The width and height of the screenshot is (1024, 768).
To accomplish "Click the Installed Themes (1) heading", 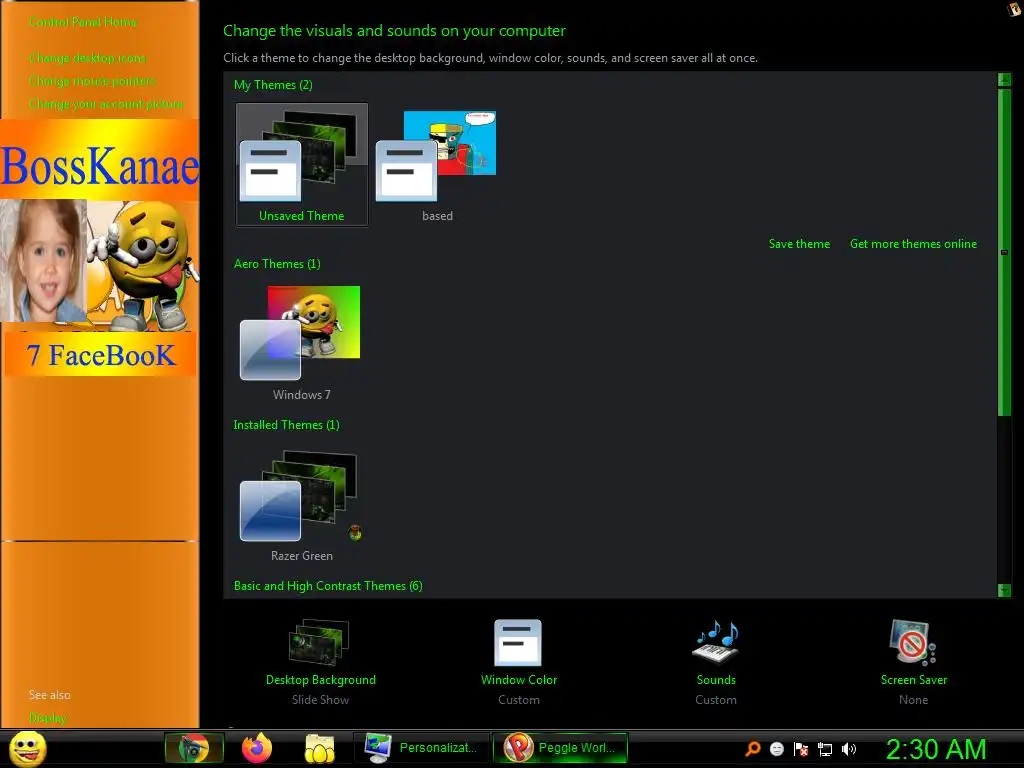I will click(286, 425).
